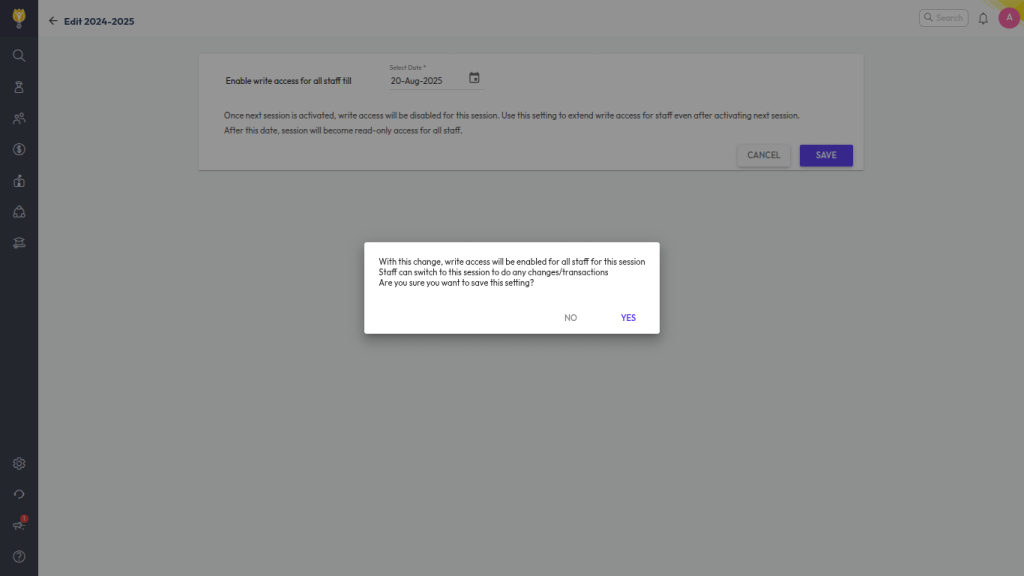Decline the confirmation by clicking NO

click(x=570, y=318)
